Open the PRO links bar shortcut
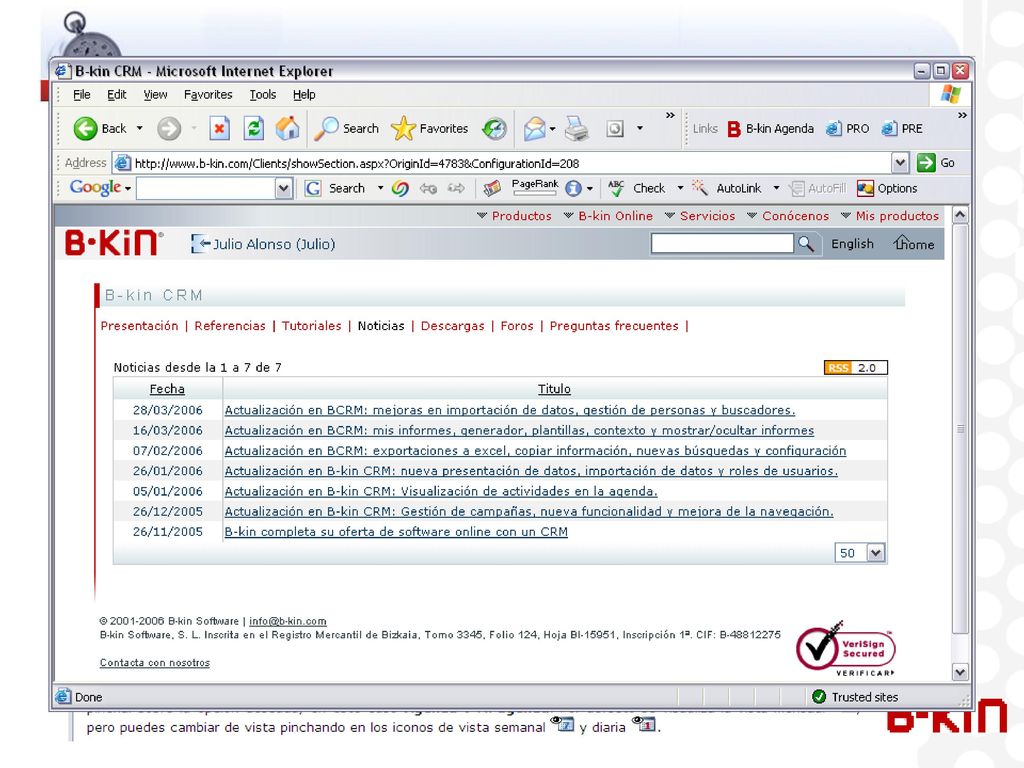The width and height of the screenshot is (1024, 768). (x=833, y=129)
